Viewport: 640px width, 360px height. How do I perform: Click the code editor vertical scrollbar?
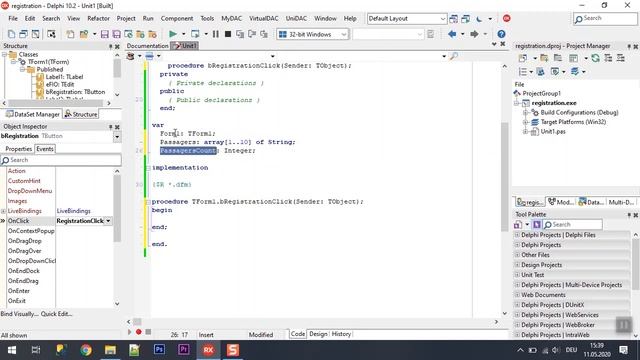pos(505,176)
